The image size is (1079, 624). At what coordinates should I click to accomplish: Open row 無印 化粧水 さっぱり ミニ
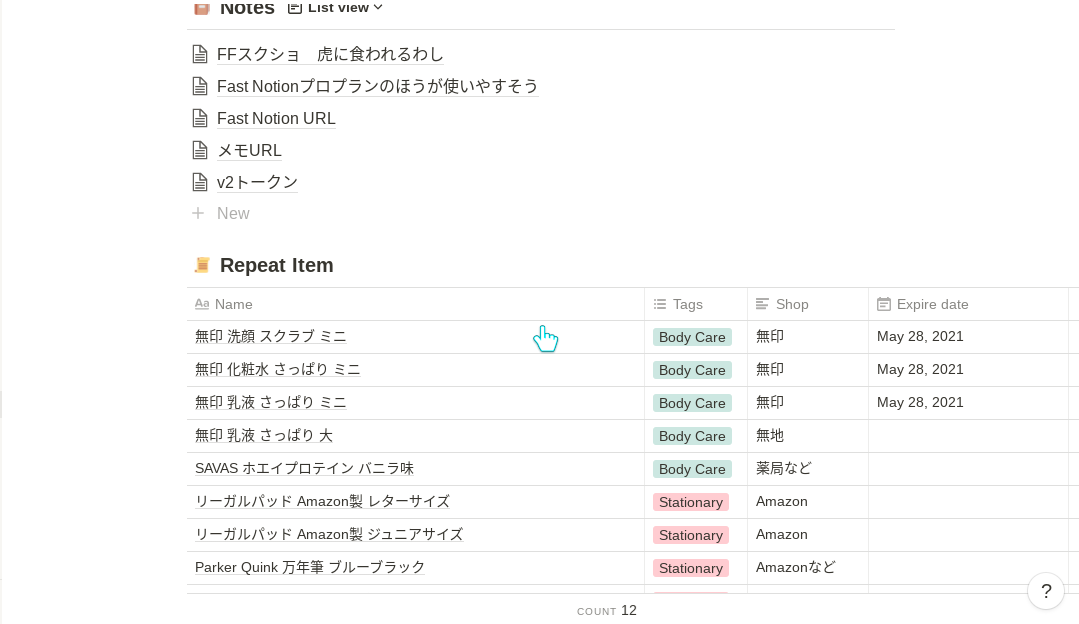(x=277, y=369)
